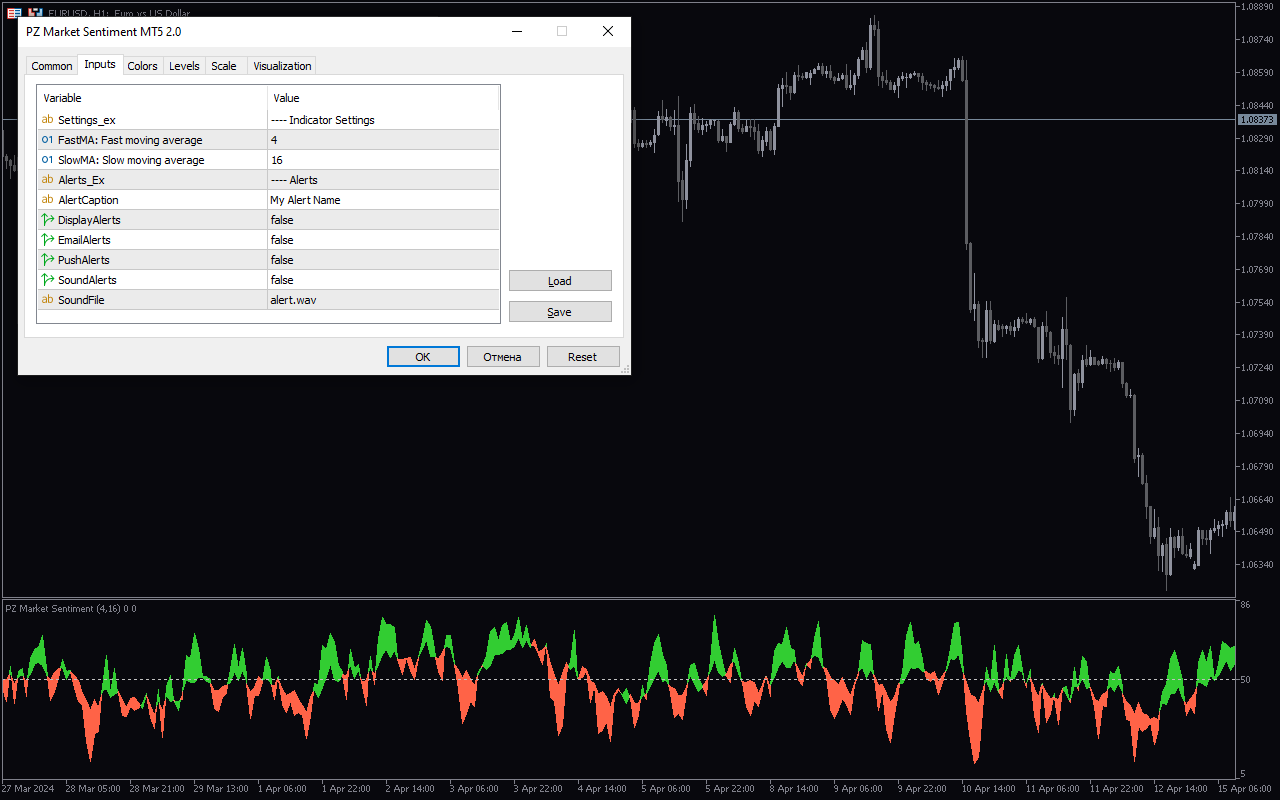Open the Levels tab
Screen dimensions: 1280x800
point(184,66)
